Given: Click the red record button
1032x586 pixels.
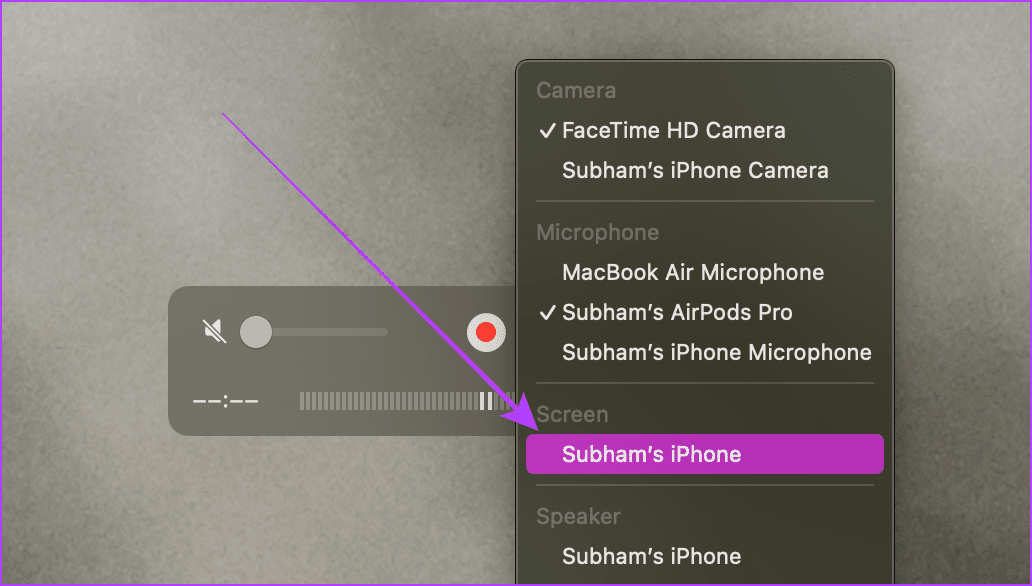Looking at the screenshot, I should click(486, 332).
